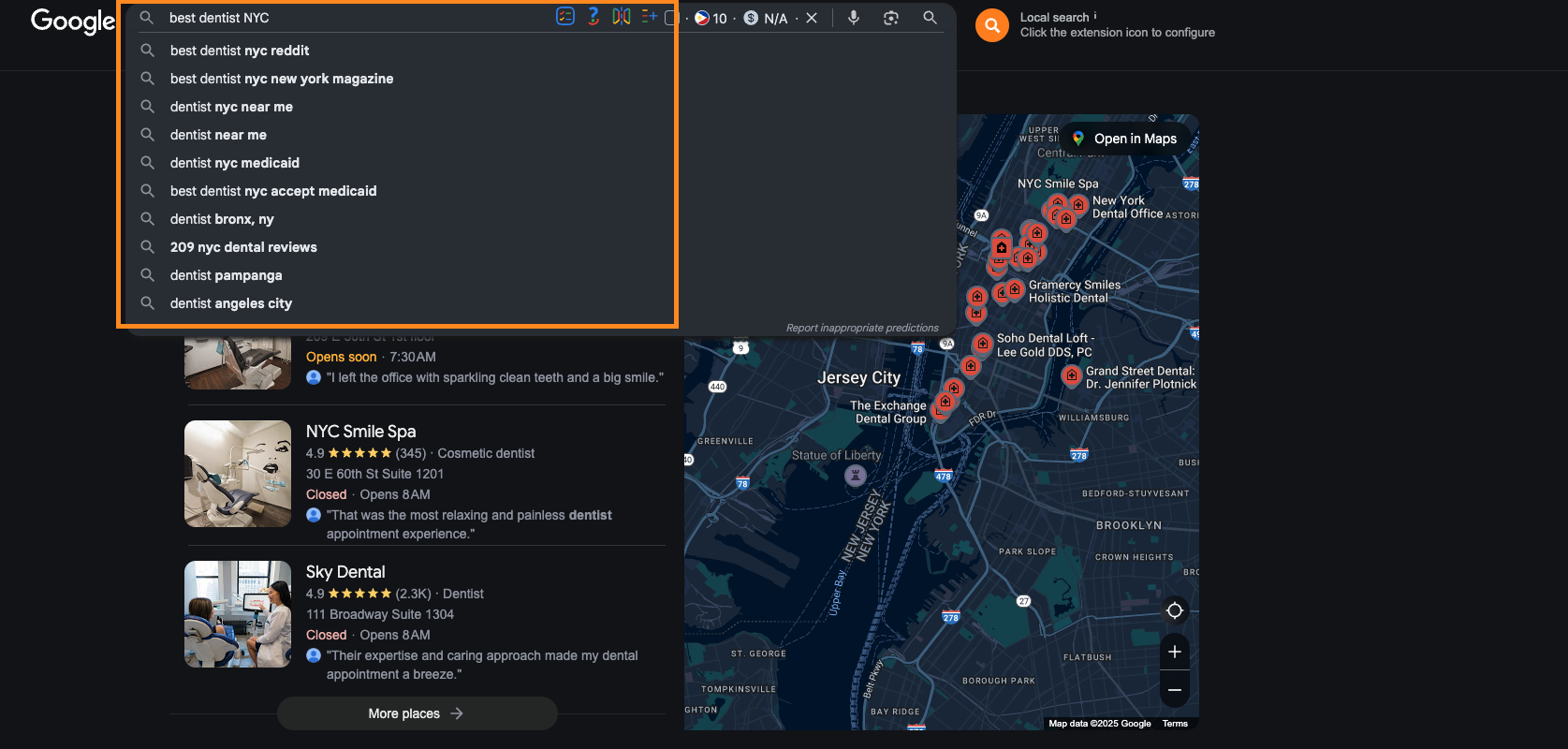
Task: Click the Terms link on the map
Action: 1175,724
